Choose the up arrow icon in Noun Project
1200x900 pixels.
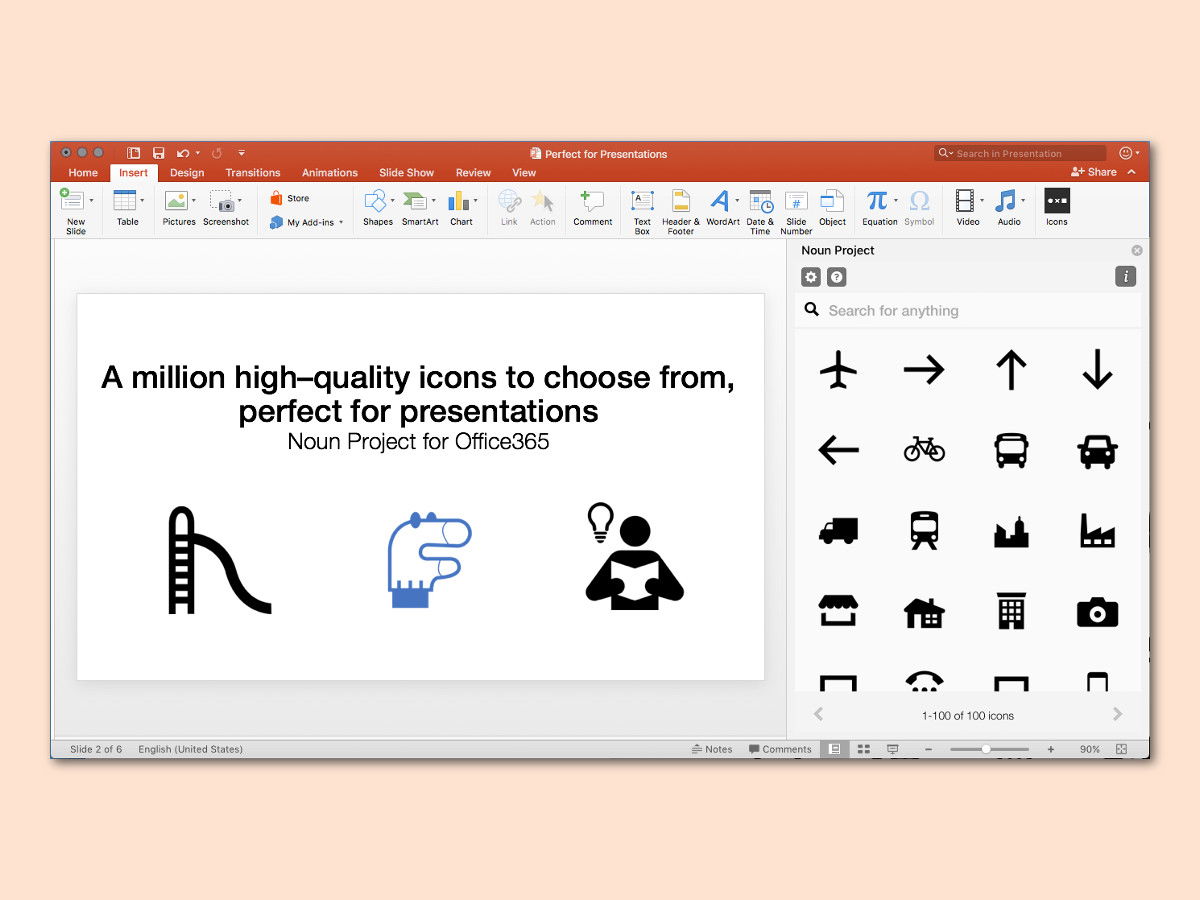[x=1011, y=371]
